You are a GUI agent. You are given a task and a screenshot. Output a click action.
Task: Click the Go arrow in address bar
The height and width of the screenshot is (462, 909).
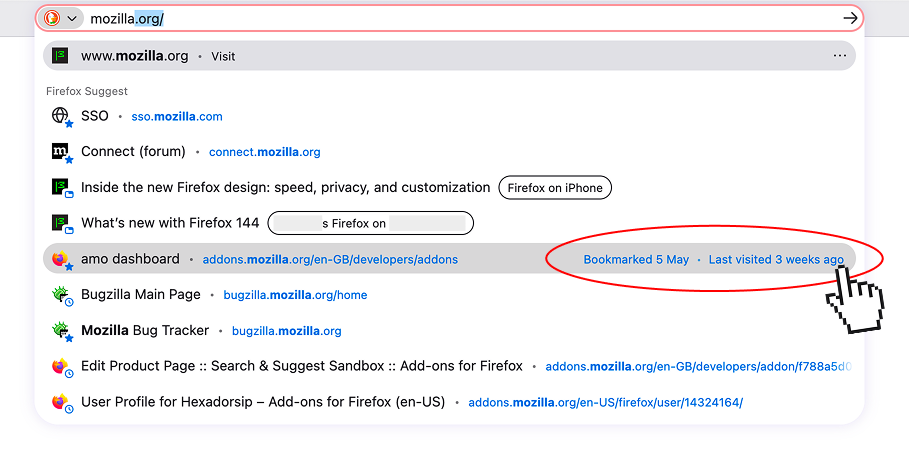pyautogui.click(x=850, y=19)
